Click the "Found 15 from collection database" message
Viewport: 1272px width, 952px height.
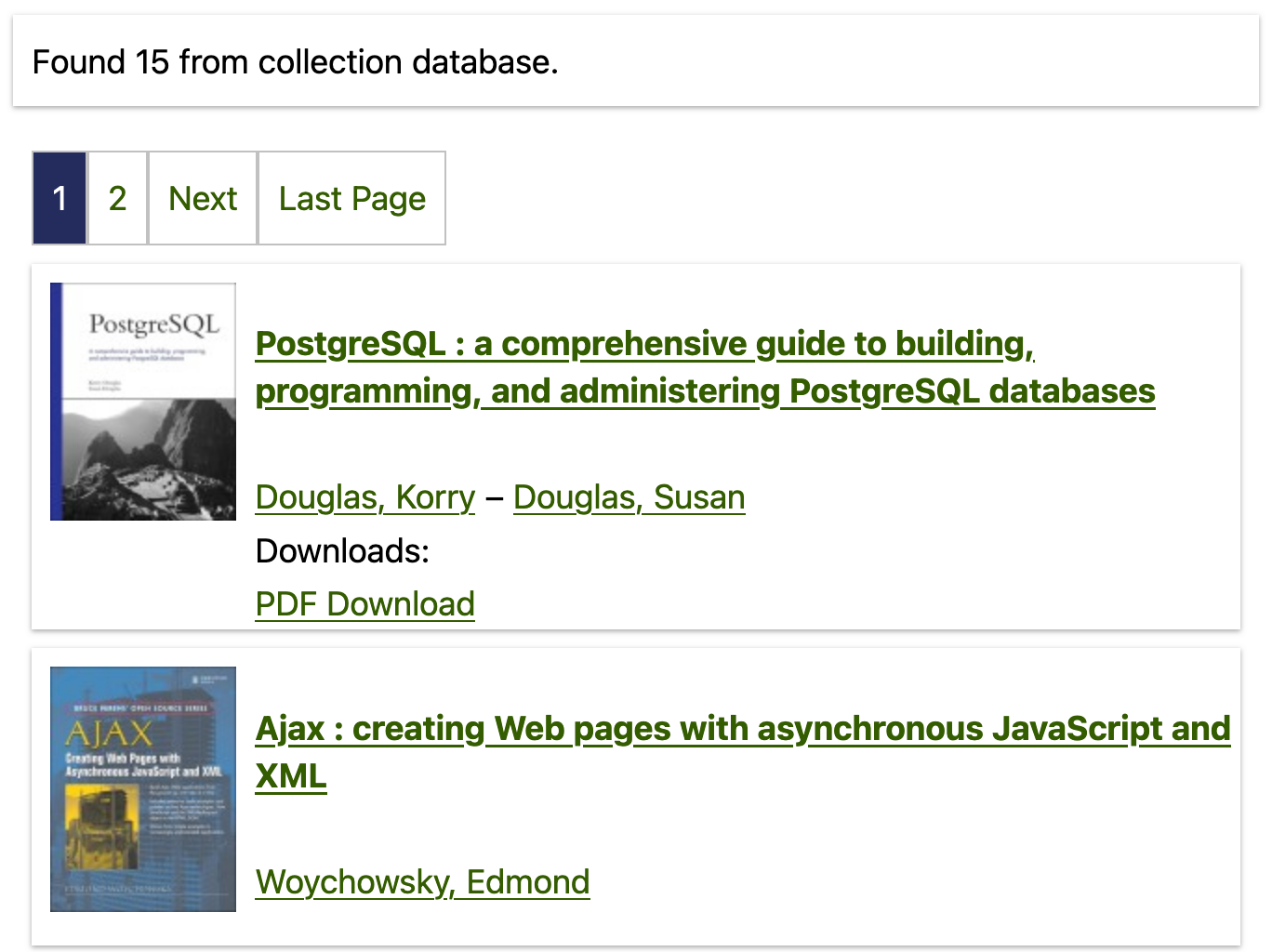click(296, 62)
